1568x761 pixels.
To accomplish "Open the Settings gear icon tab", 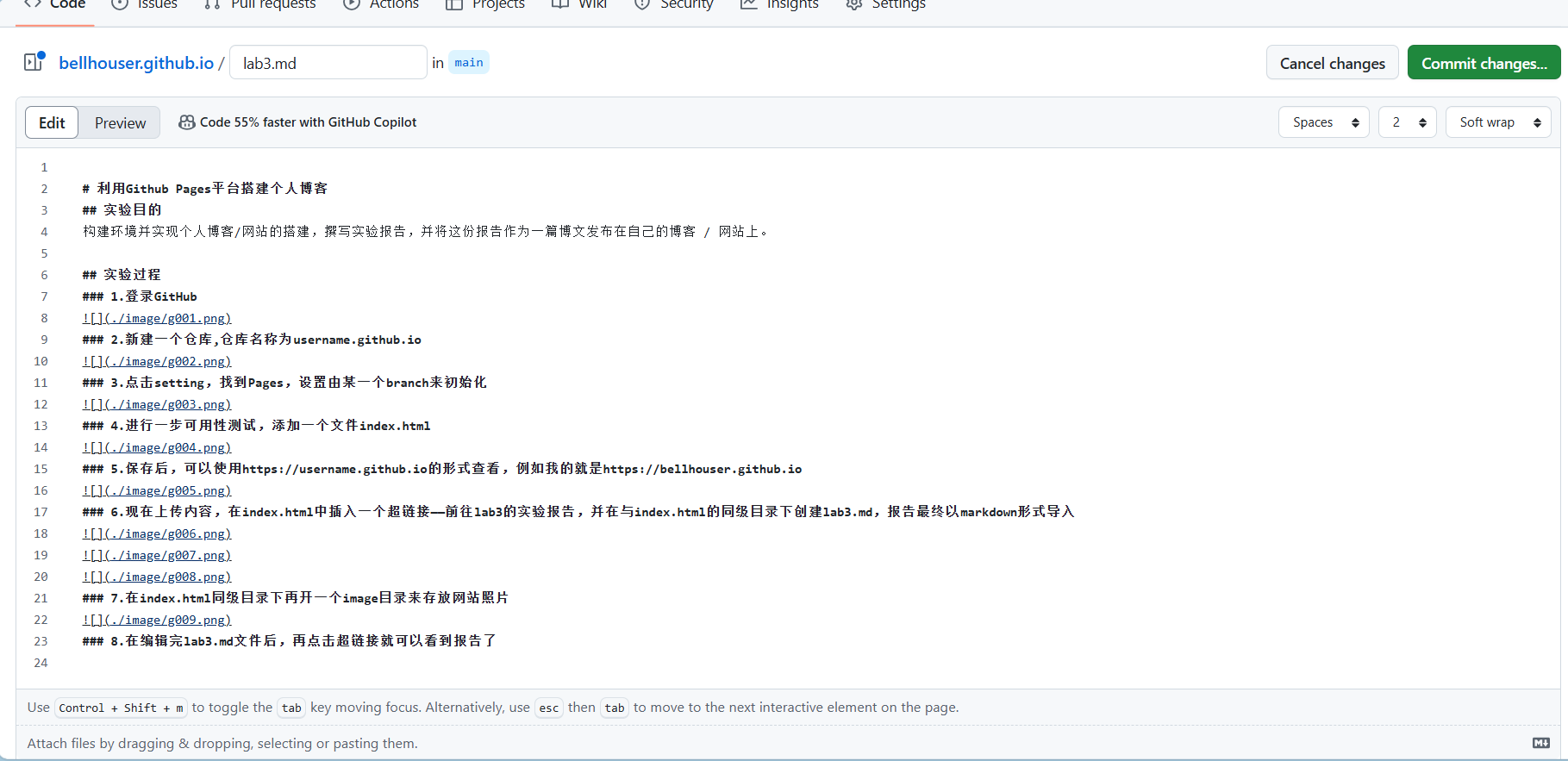I will coord(853,4).
